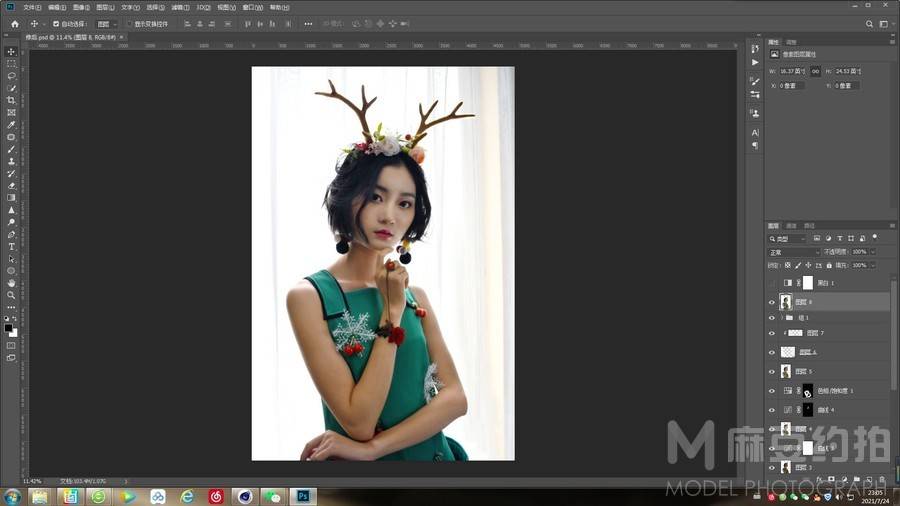Switch to the Channels tab
900x506 pixels.
point(792,226)
